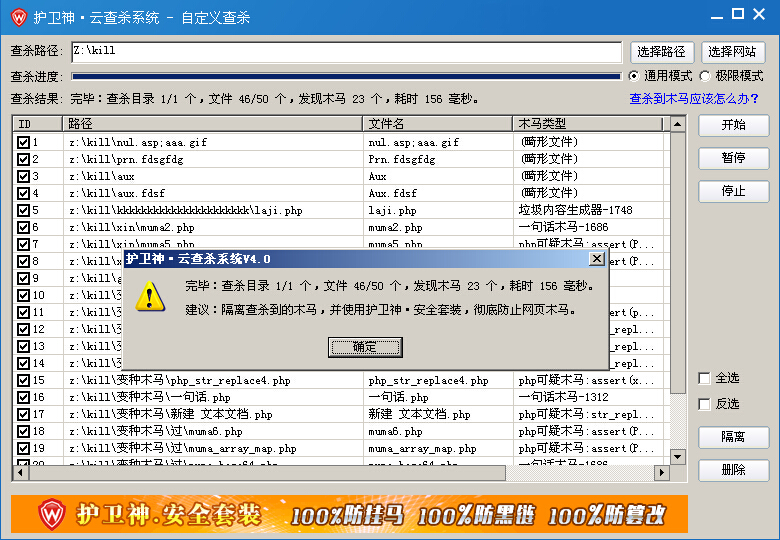The width and height of the screenshot is (780, 540).
Task: Click the 选择路径 button
Action: pos(661,52)
